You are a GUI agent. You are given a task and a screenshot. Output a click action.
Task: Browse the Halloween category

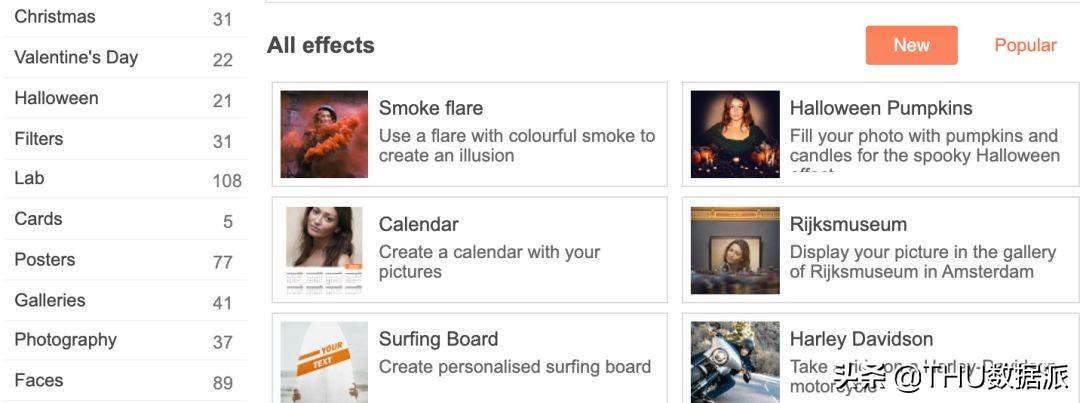[x=56, y=98]
